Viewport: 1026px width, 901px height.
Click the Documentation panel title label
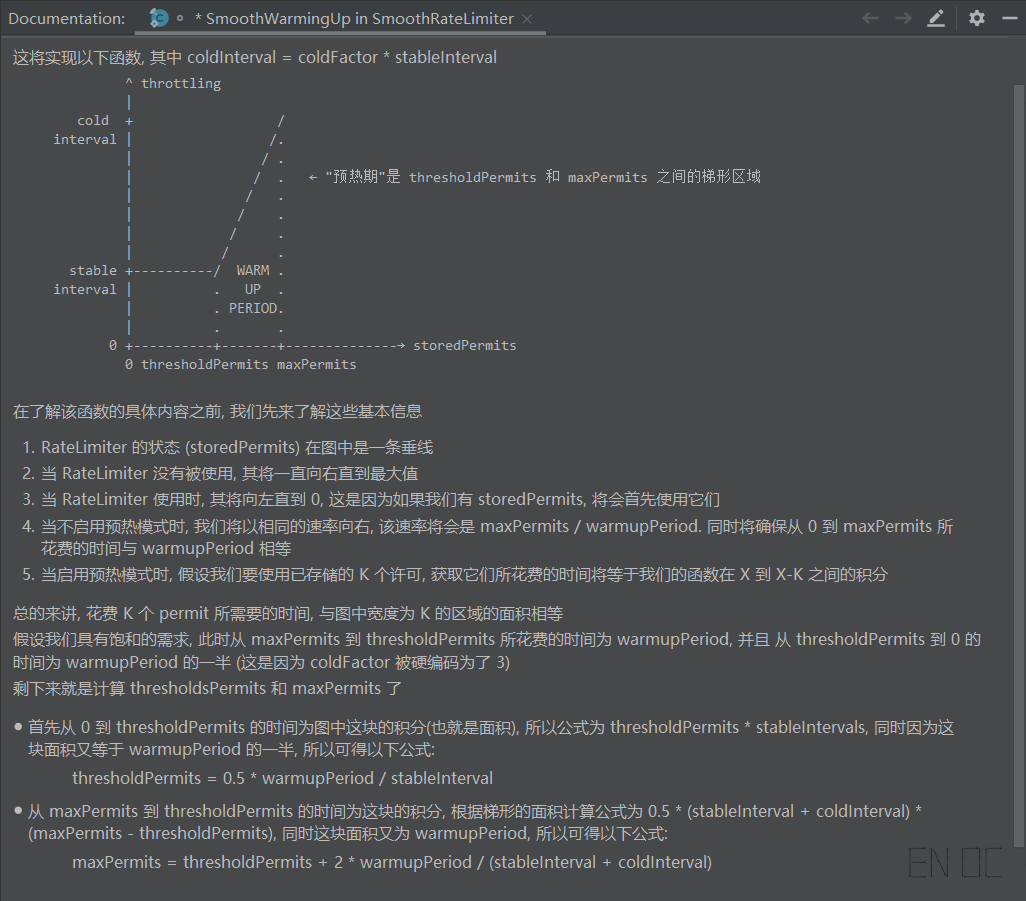(67, 19)
